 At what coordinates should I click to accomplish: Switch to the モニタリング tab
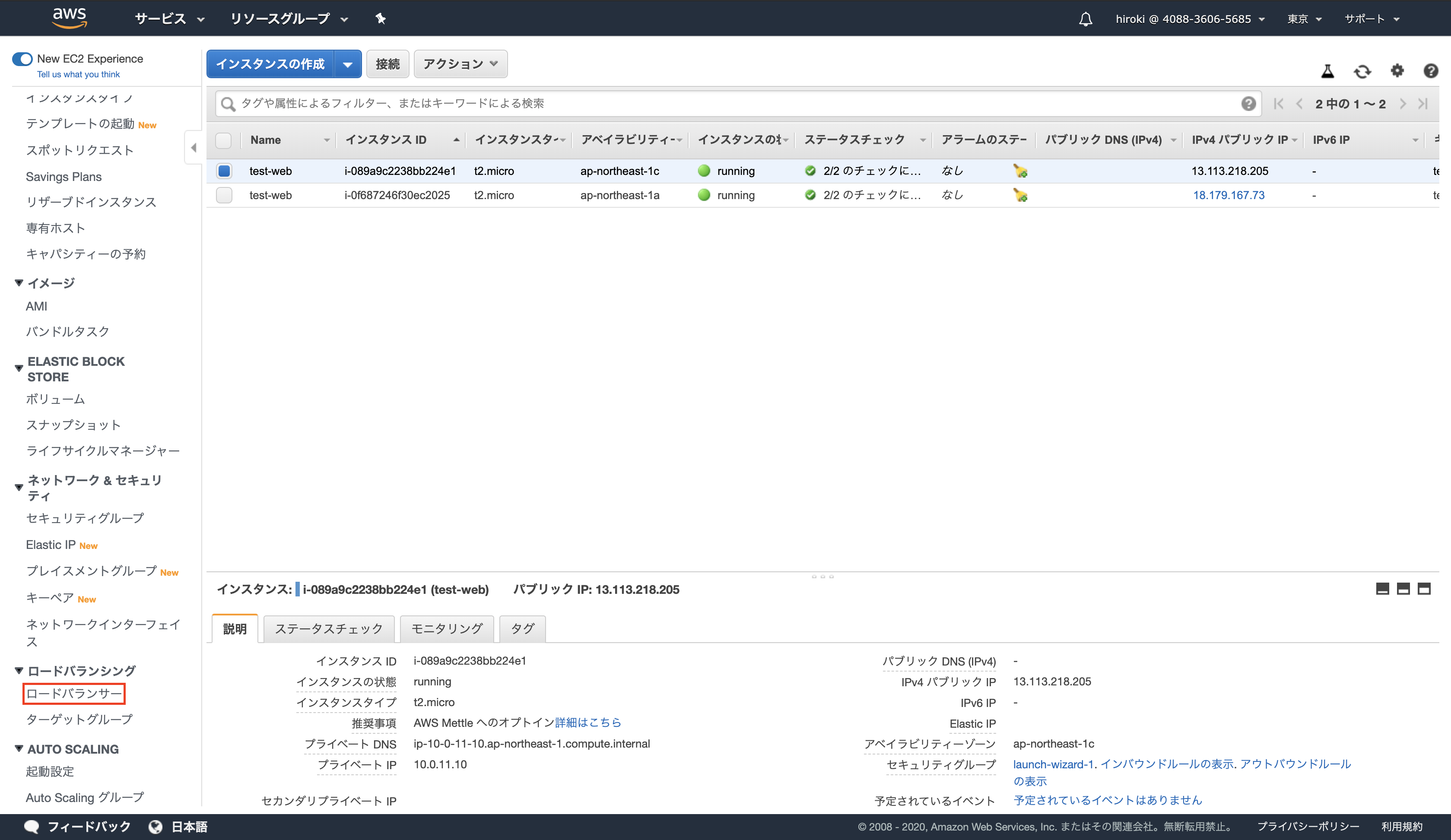pyautogui.click(x=446, y=629)
